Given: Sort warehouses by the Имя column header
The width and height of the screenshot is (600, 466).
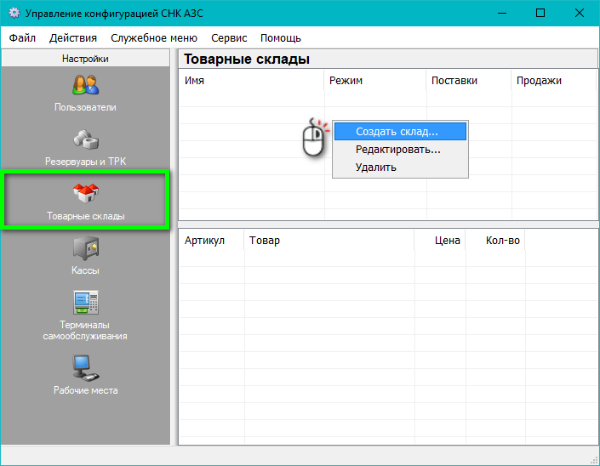Looking at the screenshot, I should (195, 80).
